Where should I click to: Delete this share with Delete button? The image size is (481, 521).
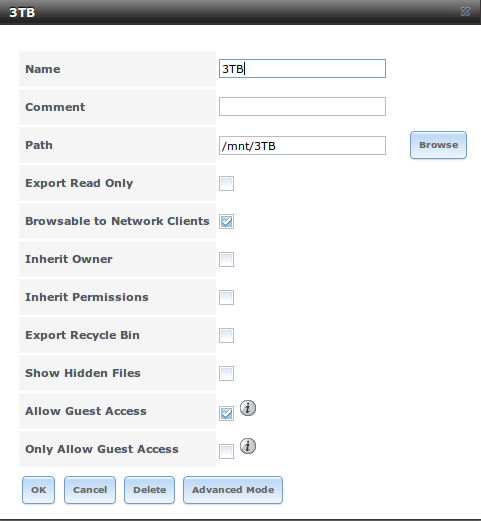(x=149, y=490)
